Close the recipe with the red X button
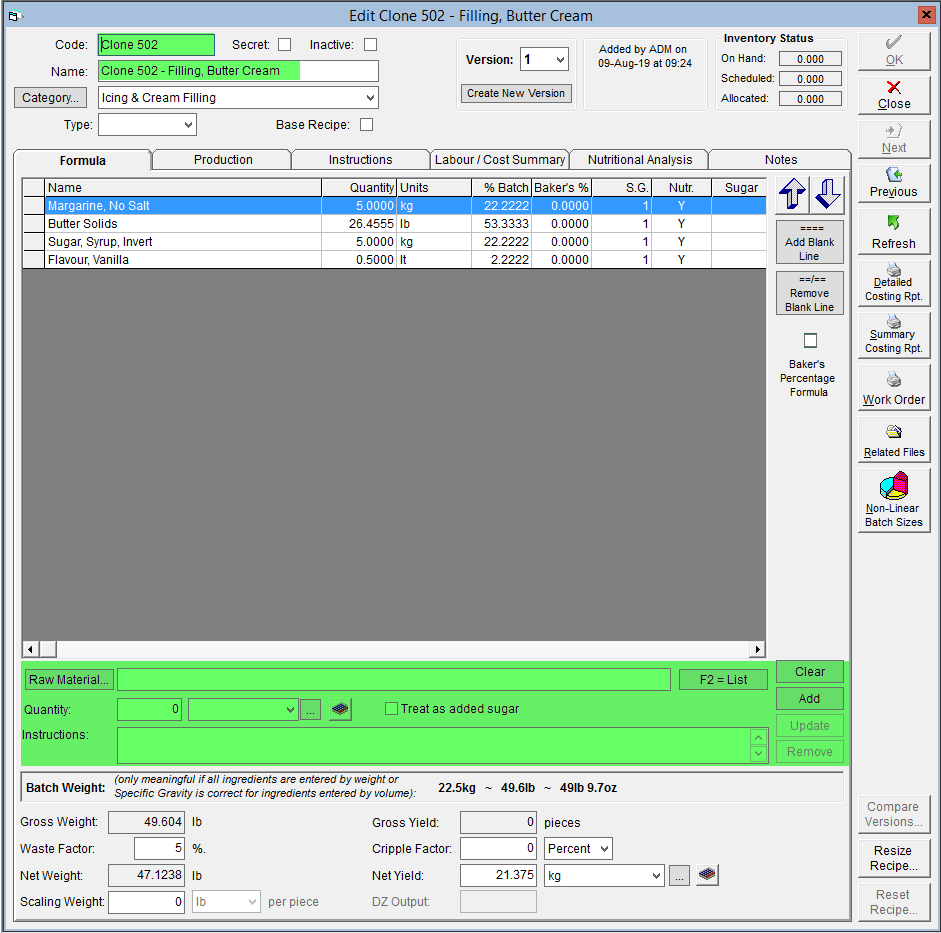 coord(894,95)
